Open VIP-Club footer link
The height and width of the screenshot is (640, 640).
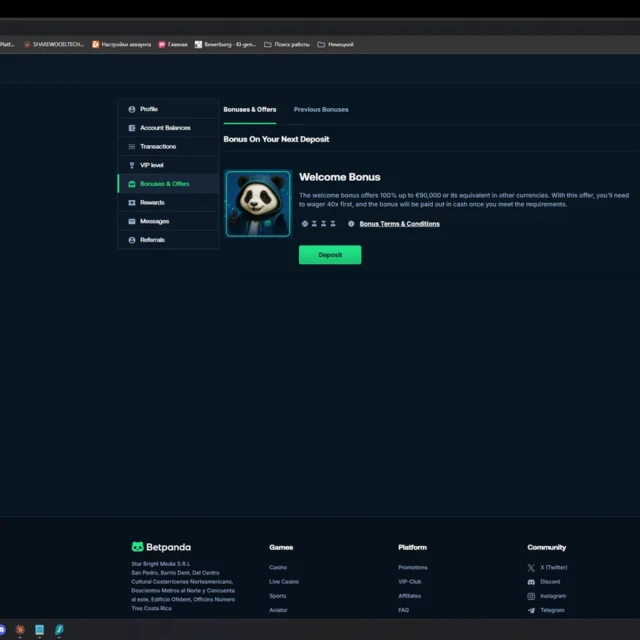[x=409, y=582]
